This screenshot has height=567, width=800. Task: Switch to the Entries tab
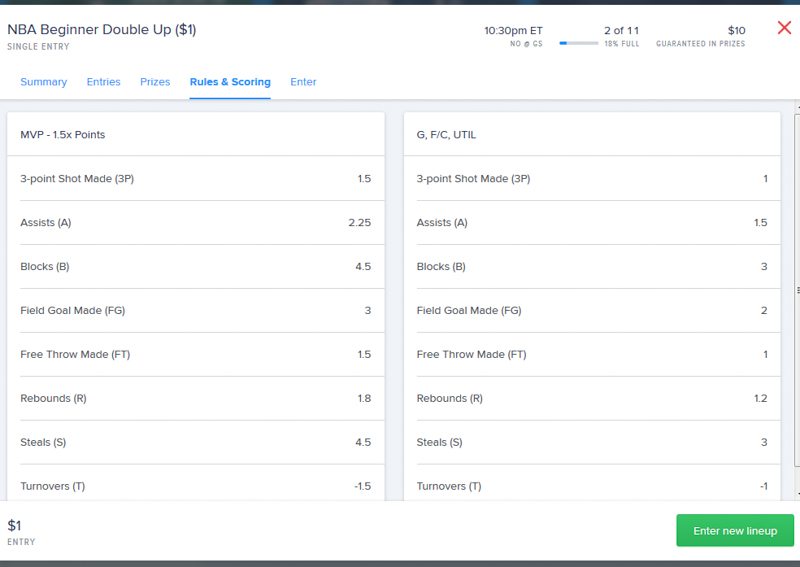coord(104,82)
